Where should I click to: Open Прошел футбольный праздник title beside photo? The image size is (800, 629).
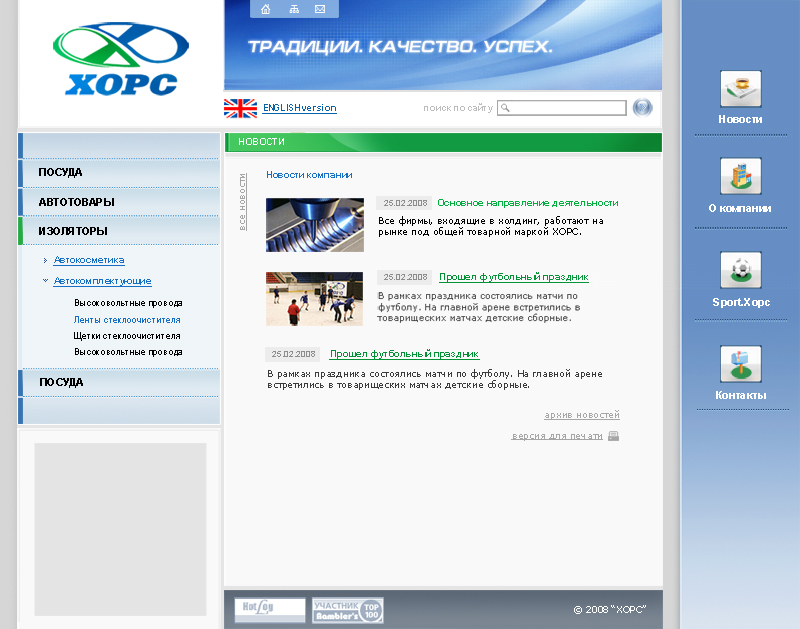click(514, 277)
